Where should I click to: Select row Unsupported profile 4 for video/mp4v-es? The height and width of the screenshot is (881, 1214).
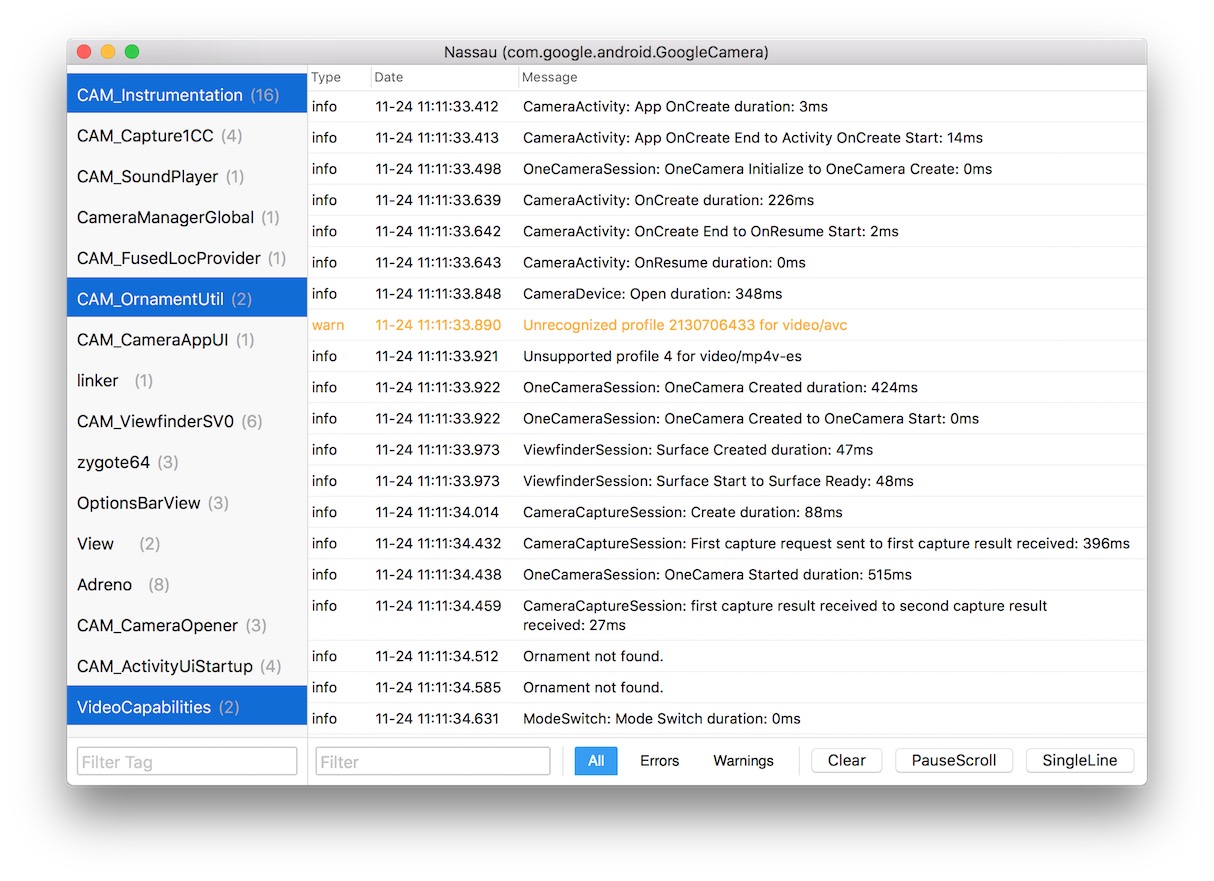click(727, 356)
